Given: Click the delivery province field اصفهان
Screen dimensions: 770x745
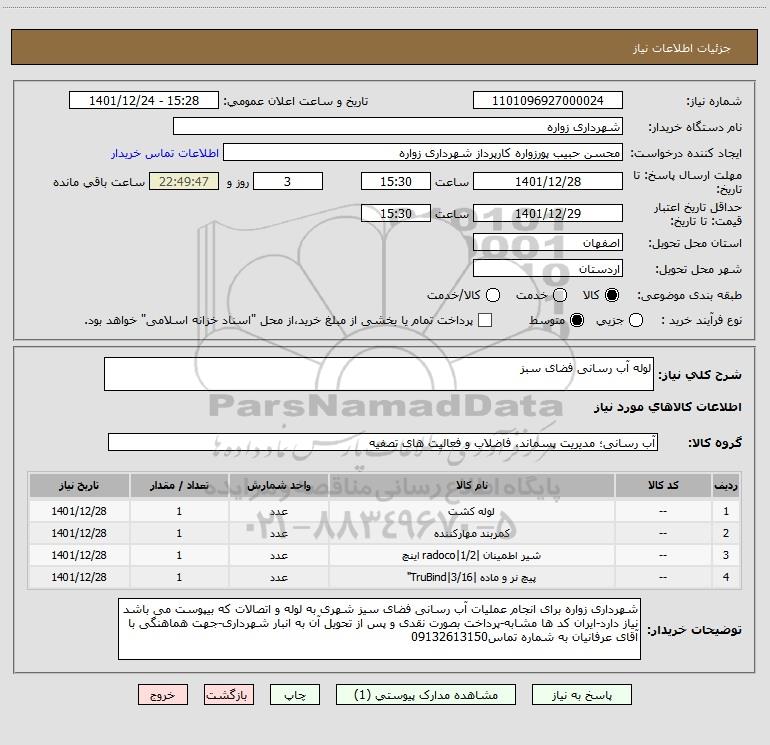Looking at the screenshot, I should point(548,243).
